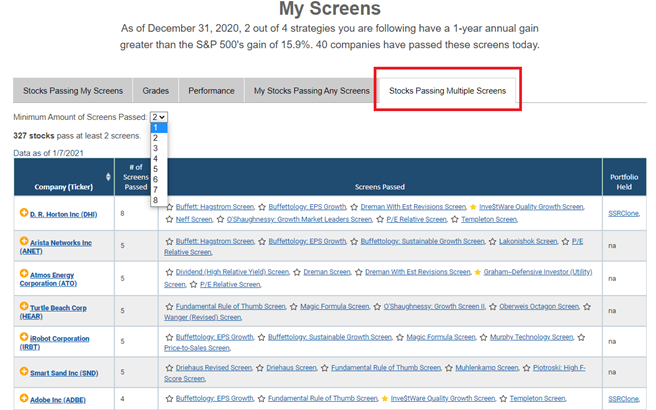
Task: Toggle gold star Inve$tWare Quality Growth in Adobe row
Action: (x=384, y=399)
